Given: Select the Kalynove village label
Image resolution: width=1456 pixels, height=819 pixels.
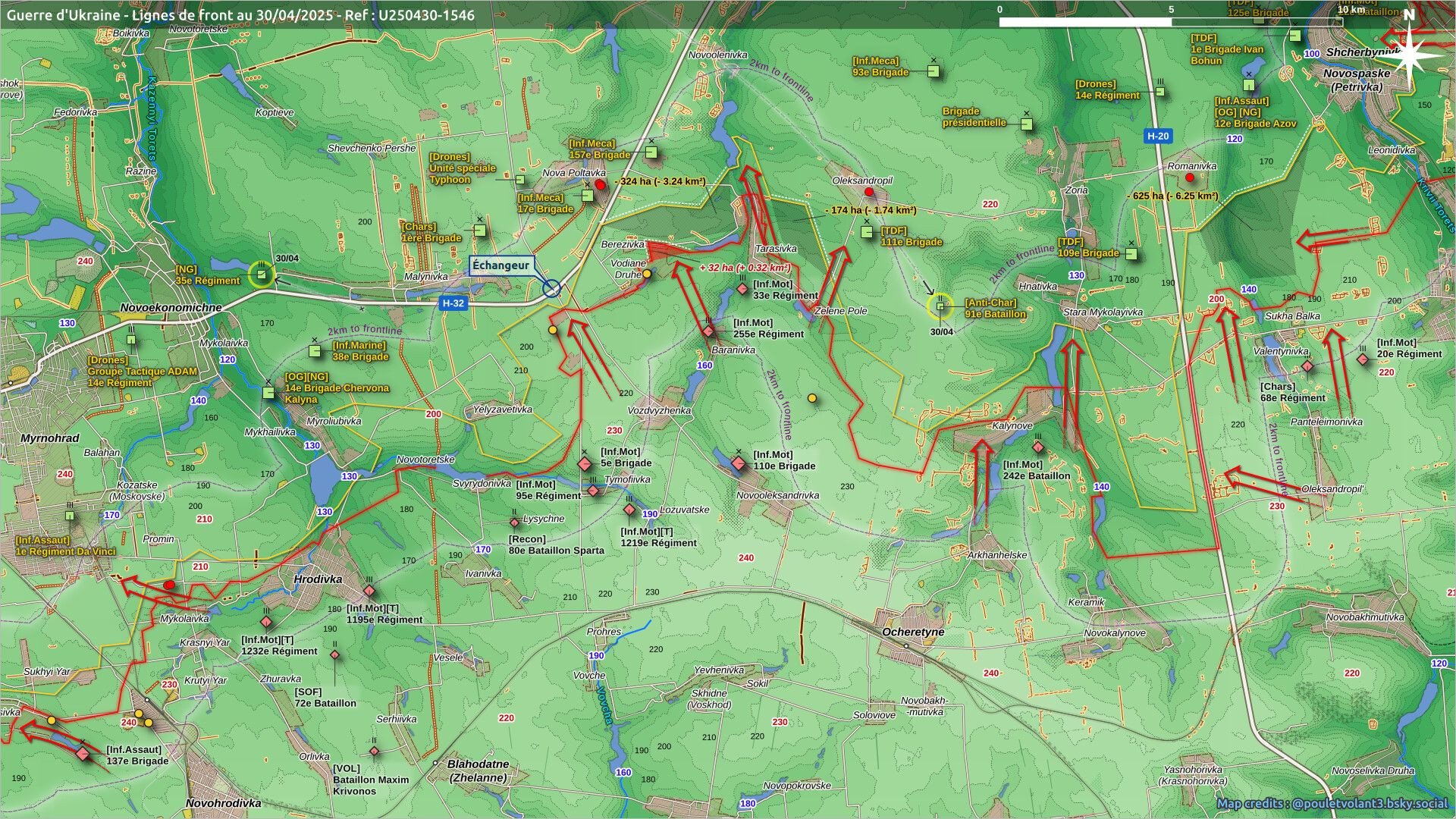Looking at the screenshot, I should point(1012,425).
